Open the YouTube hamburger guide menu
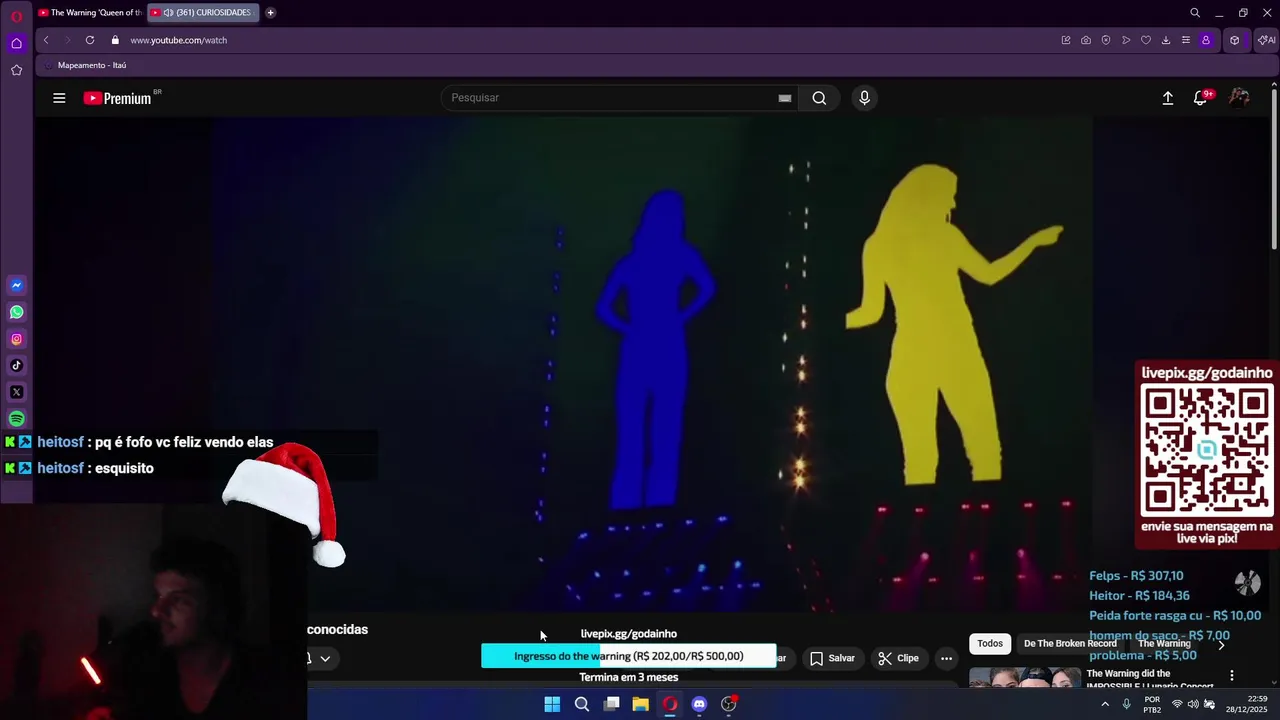Viewport: 1280px width, 720px height. pyautogui.click(x=59, y=98)
